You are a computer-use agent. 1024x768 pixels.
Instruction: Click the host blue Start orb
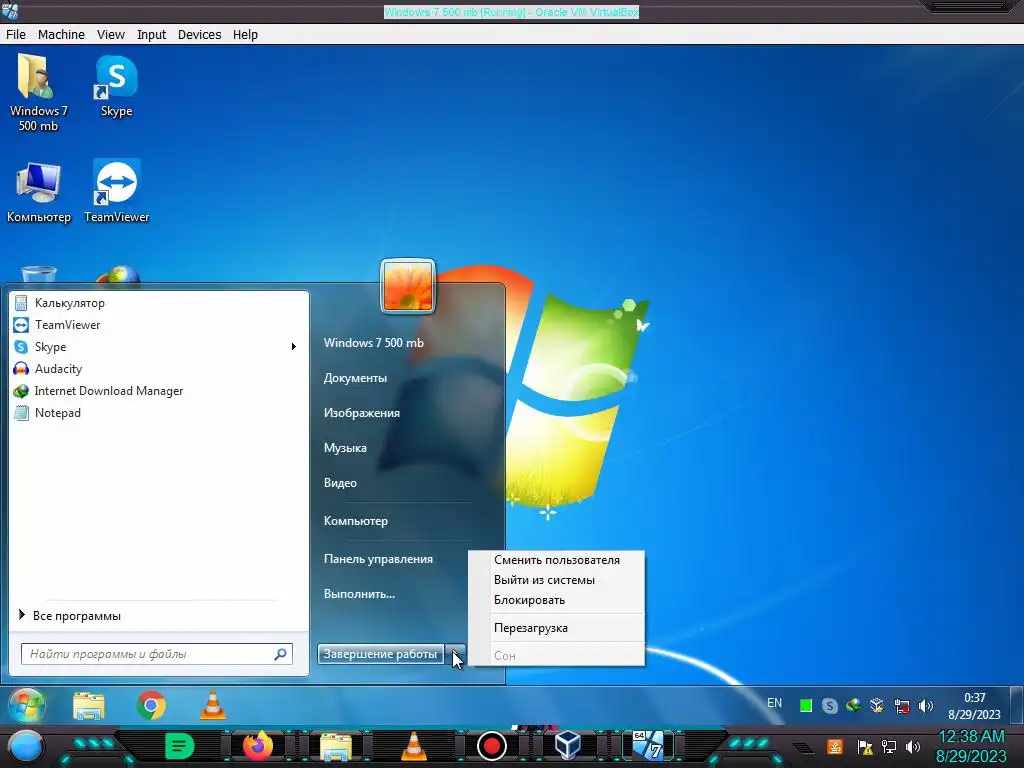25,746
